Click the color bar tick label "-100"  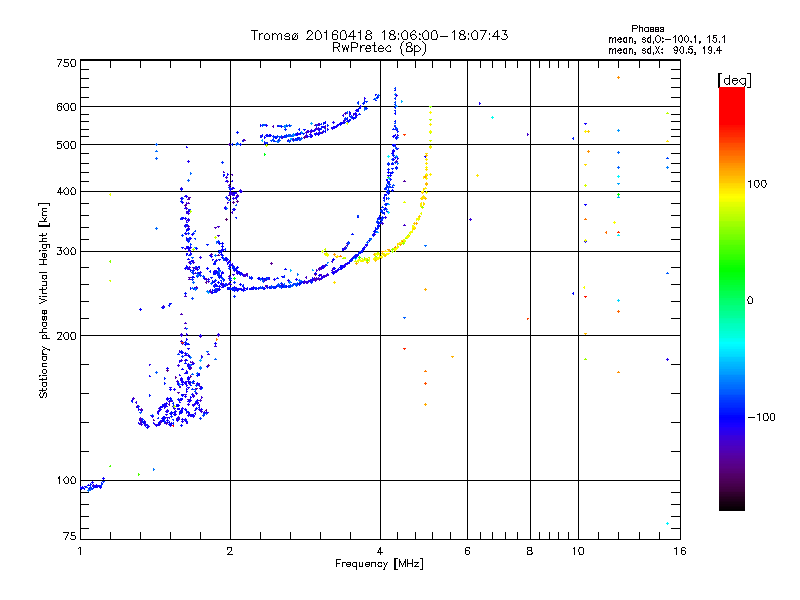762,417
